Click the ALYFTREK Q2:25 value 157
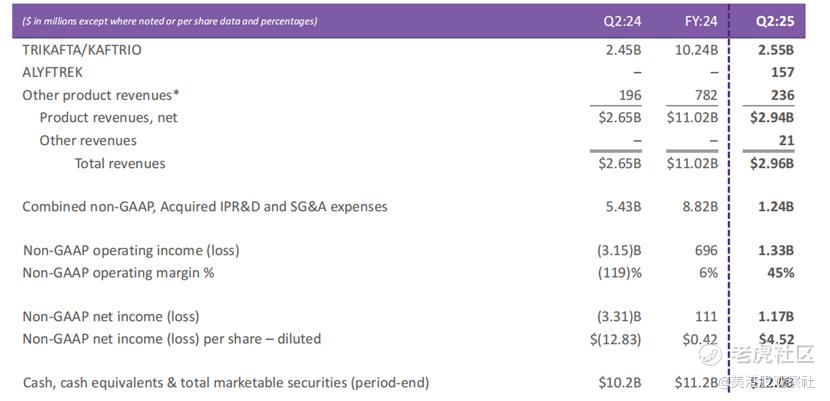 tap(782, 72)
